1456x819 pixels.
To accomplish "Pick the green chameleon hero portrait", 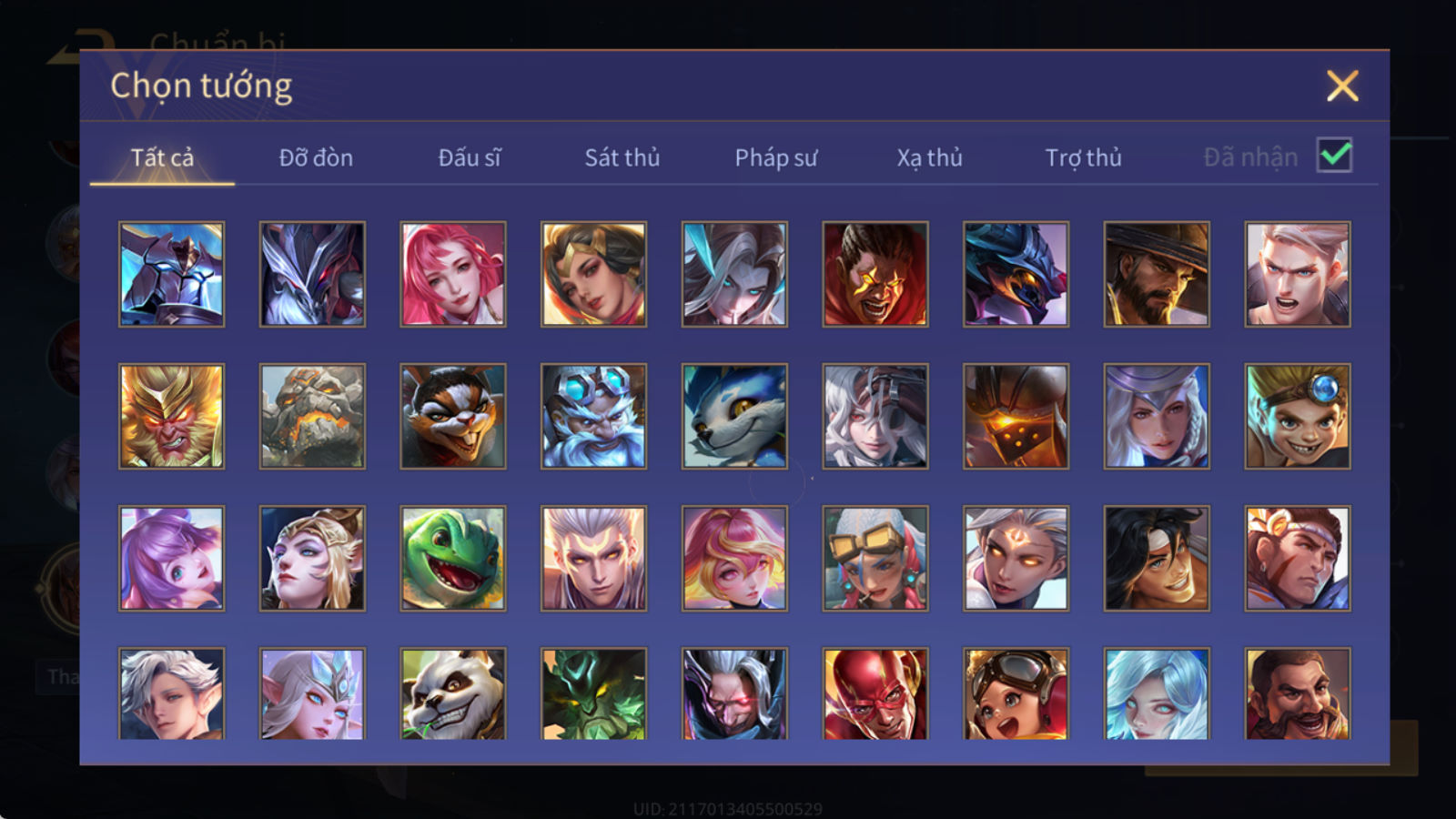I will (453, 558).
